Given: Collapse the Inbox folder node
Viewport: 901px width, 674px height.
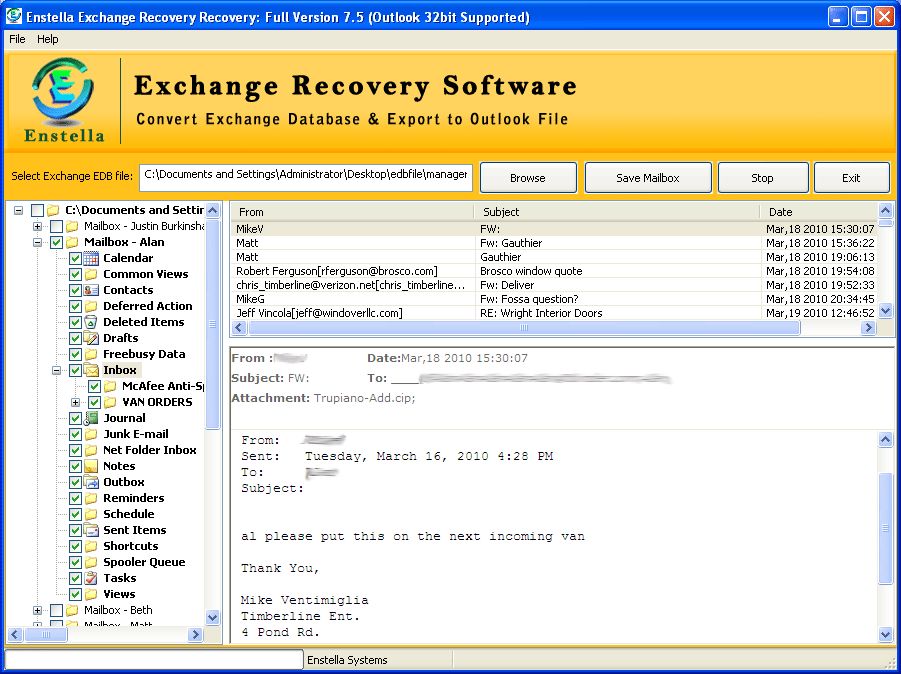Looking at the screenshot, I should 56,371.
